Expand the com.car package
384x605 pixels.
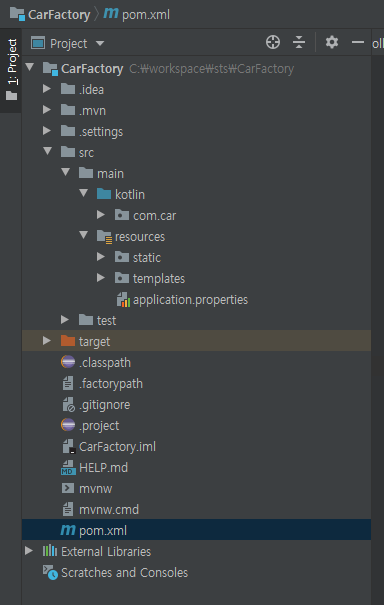pyautogui.click(x=101, y=215)
